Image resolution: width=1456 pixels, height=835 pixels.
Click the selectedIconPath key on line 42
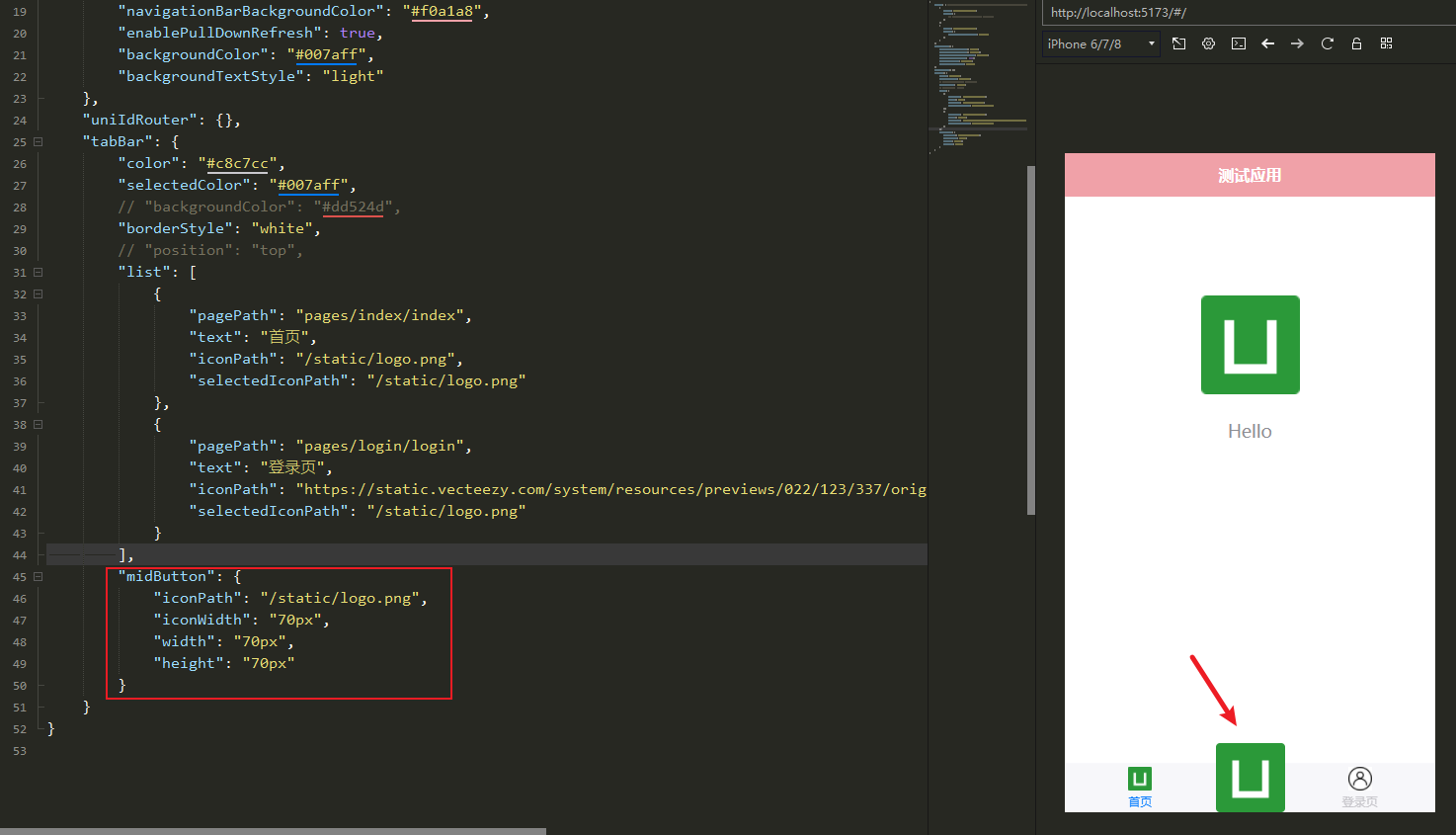click(268, 511)
